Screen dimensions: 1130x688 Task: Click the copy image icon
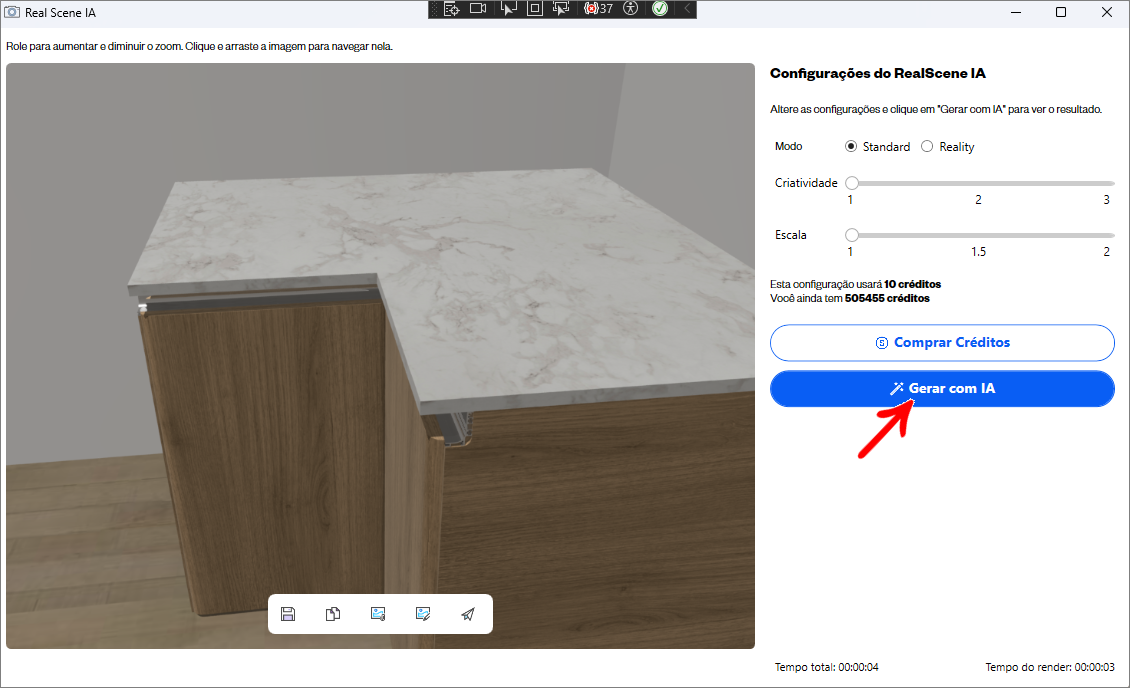(333, 614)
